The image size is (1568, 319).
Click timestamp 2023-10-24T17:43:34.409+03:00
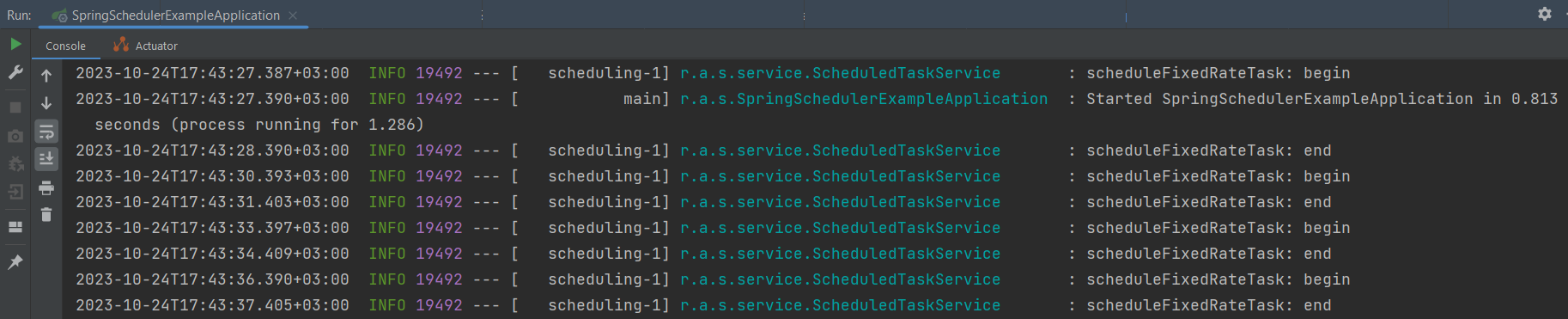212,254
